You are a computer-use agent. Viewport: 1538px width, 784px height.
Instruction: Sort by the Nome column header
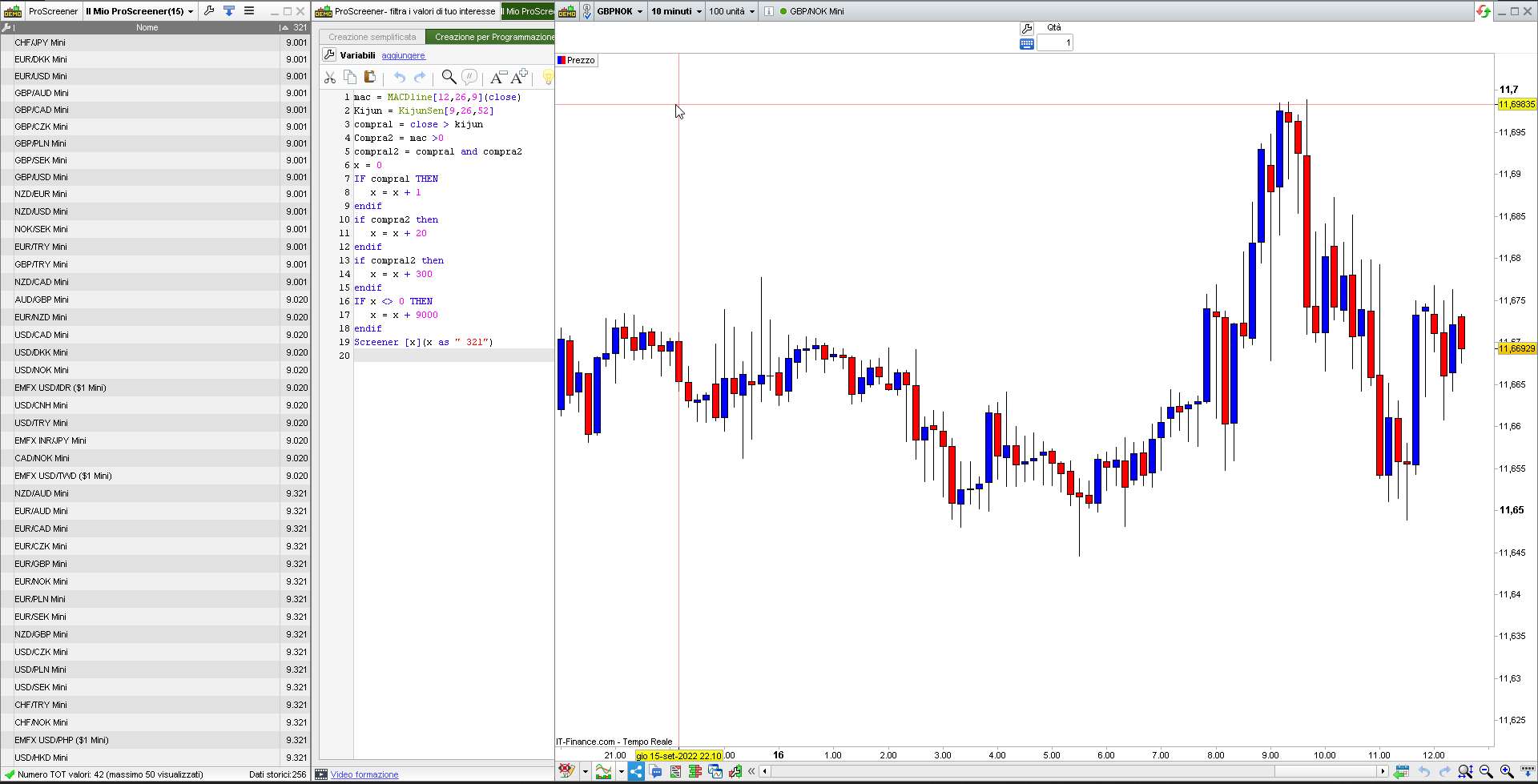[147, 27]
